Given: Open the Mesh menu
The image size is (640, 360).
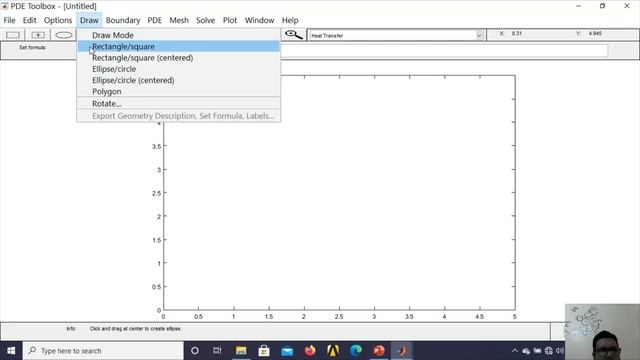Looking at the screenshot, I should tap(179, 20).
